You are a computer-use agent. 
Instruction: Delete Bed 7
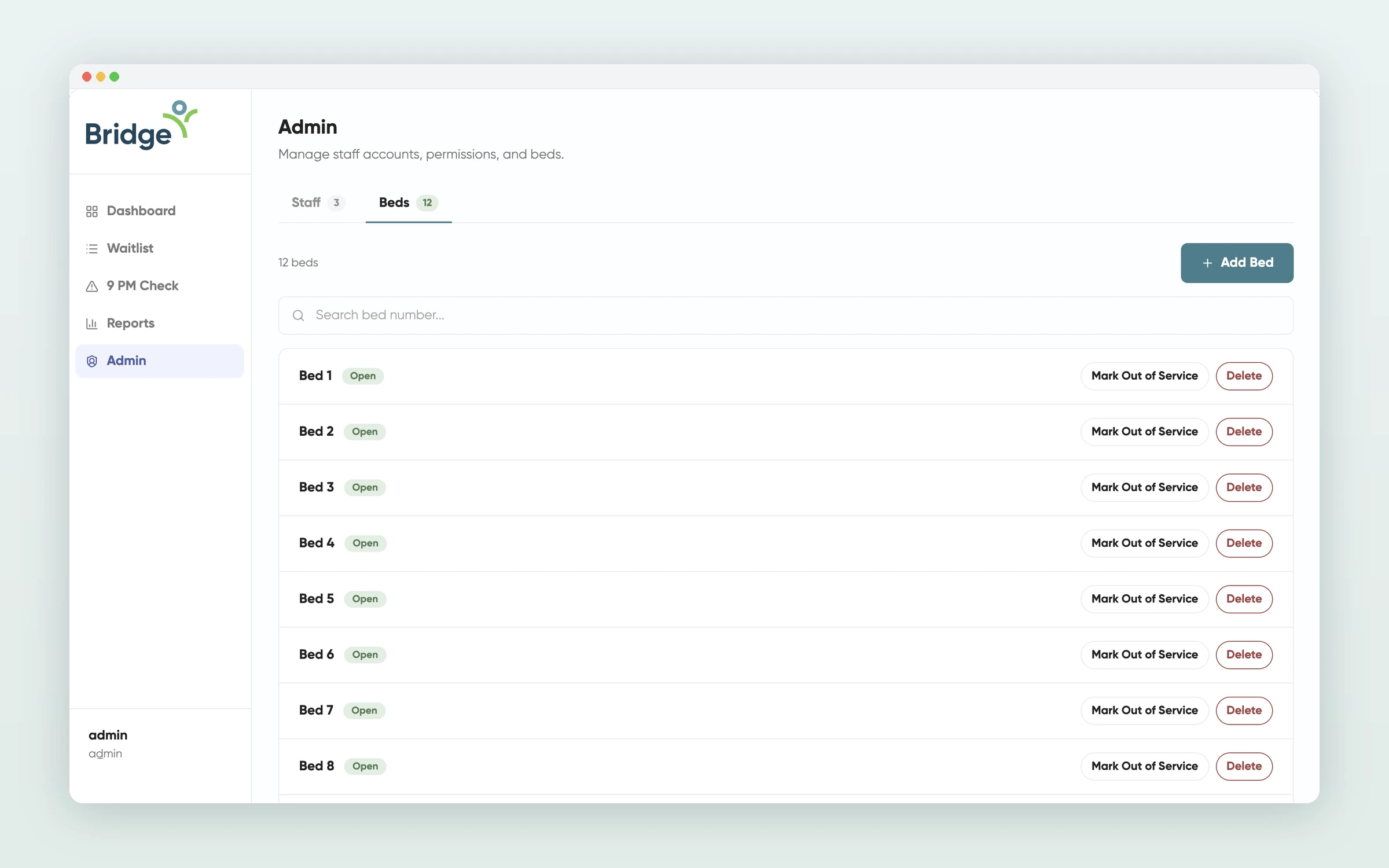tap(1244, 711)
